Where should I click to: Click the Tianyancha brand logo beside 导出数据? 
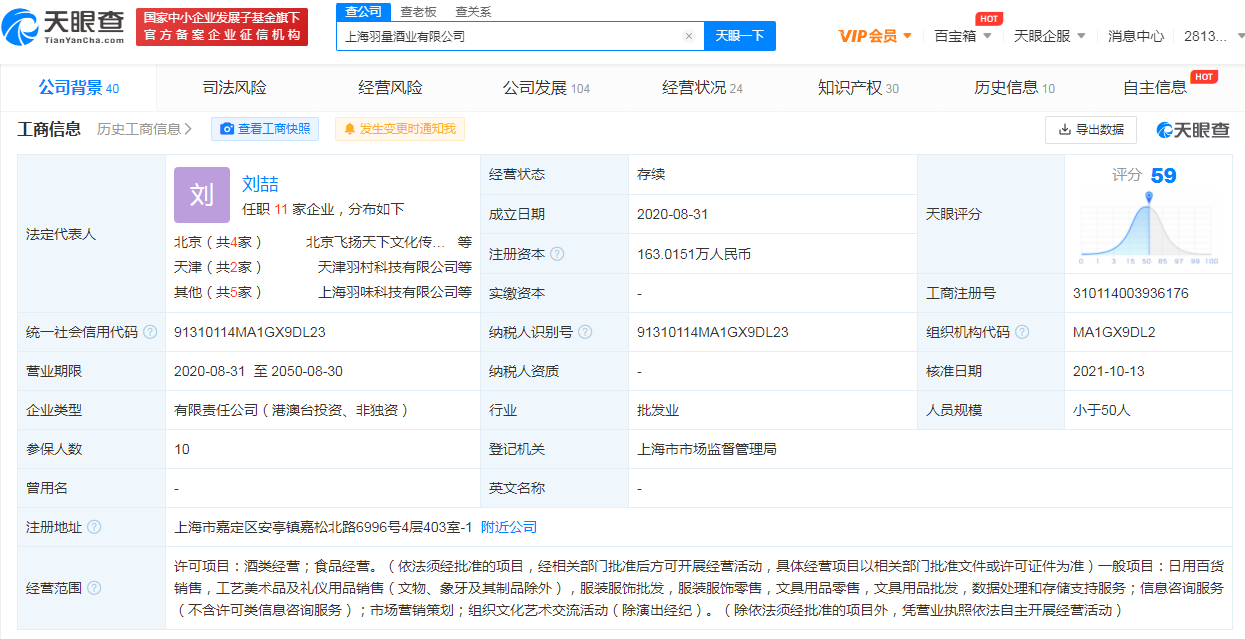click(1193, 129)
